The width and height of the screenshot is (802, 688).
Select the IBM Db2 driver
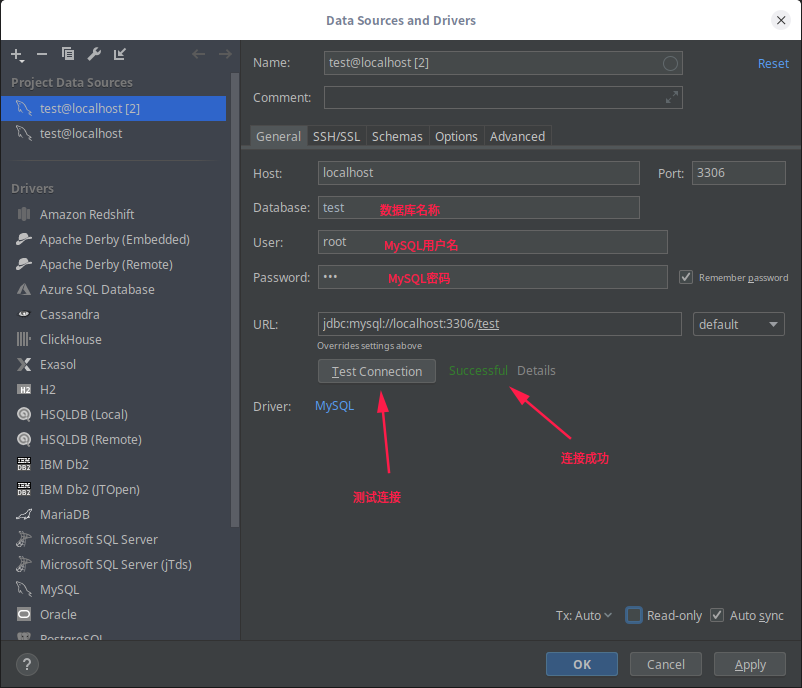point(64,465)
